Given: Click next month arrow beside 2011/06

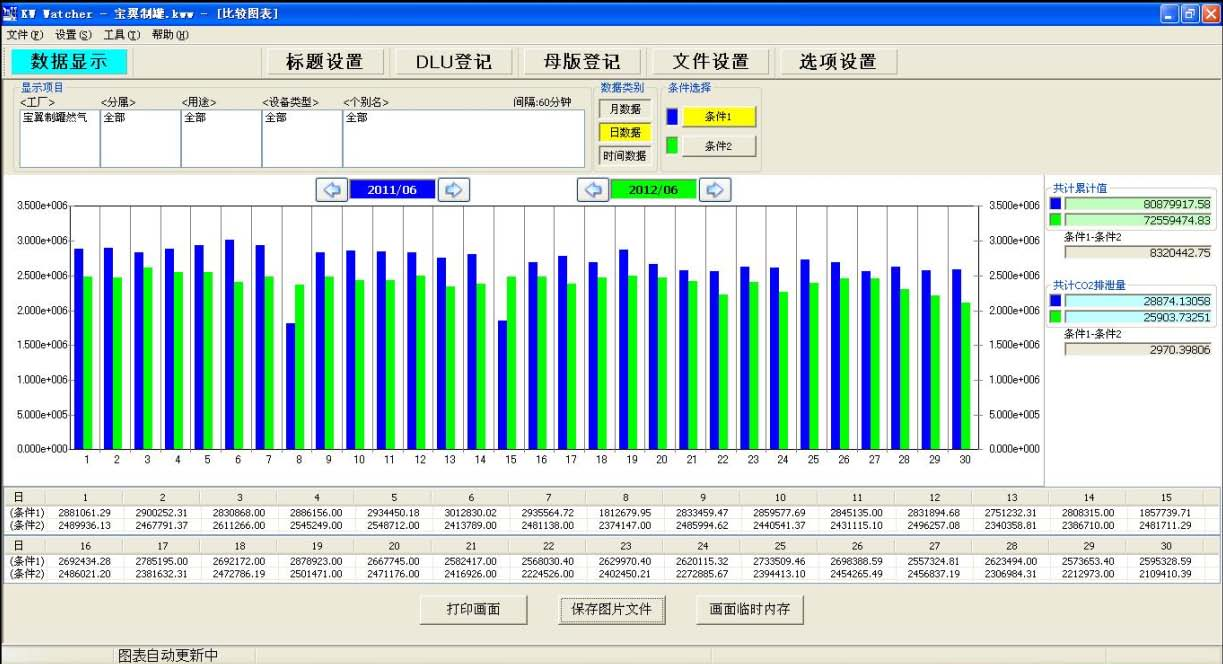Looking at the screenshot, I should [x=454, y=190].
